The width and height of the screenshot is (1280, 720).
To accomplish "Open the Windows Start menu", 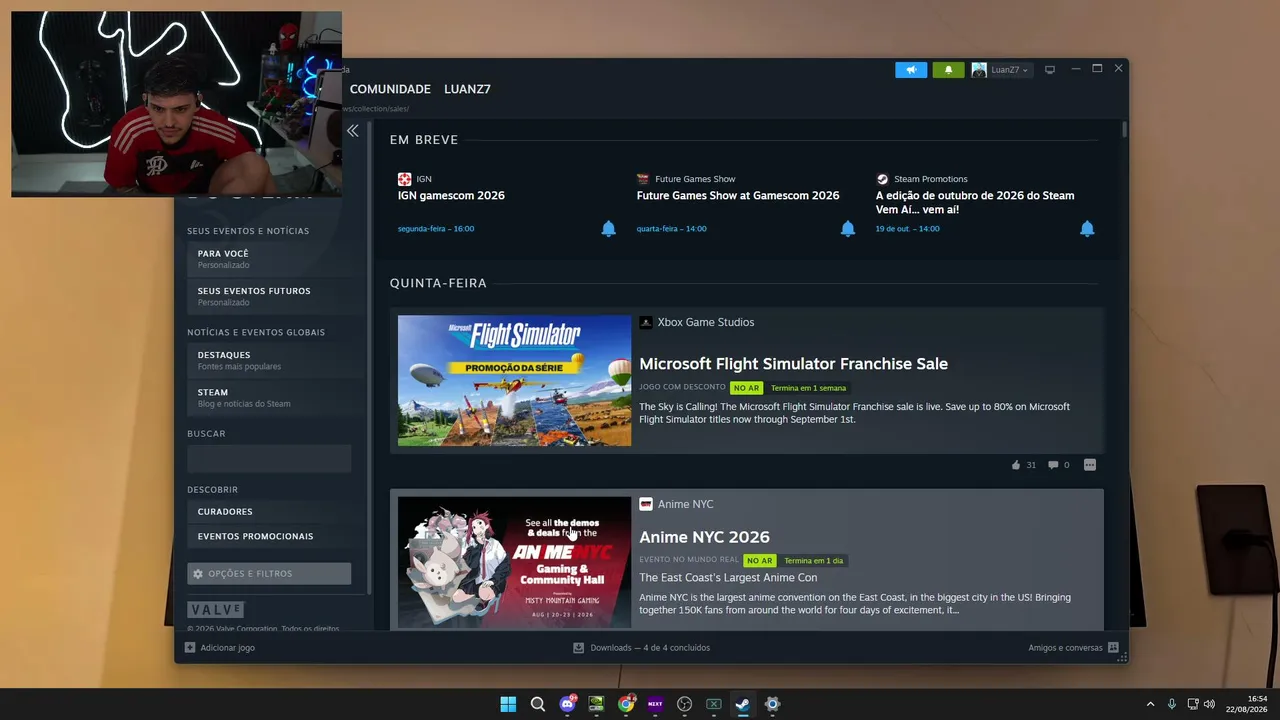I will coord(508,704).
